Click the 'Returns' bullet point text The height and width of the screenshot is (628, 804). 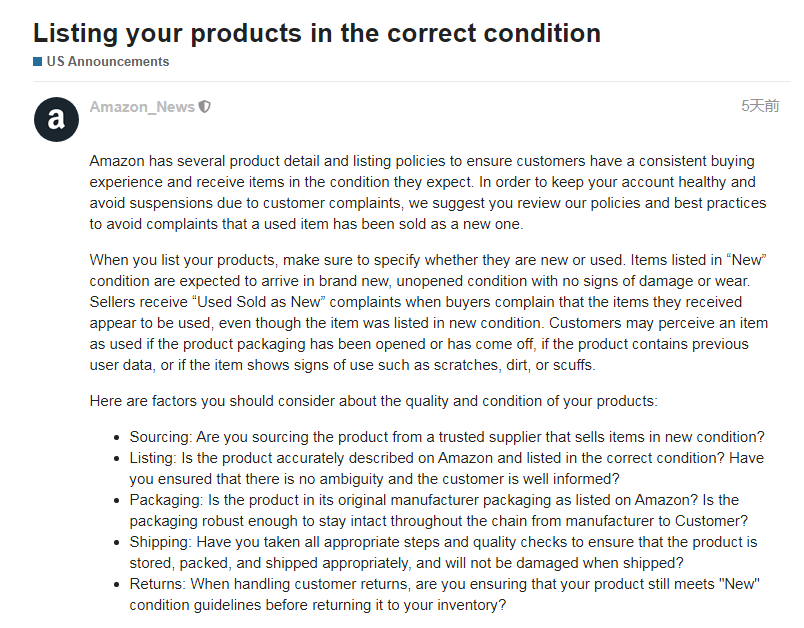445,594
